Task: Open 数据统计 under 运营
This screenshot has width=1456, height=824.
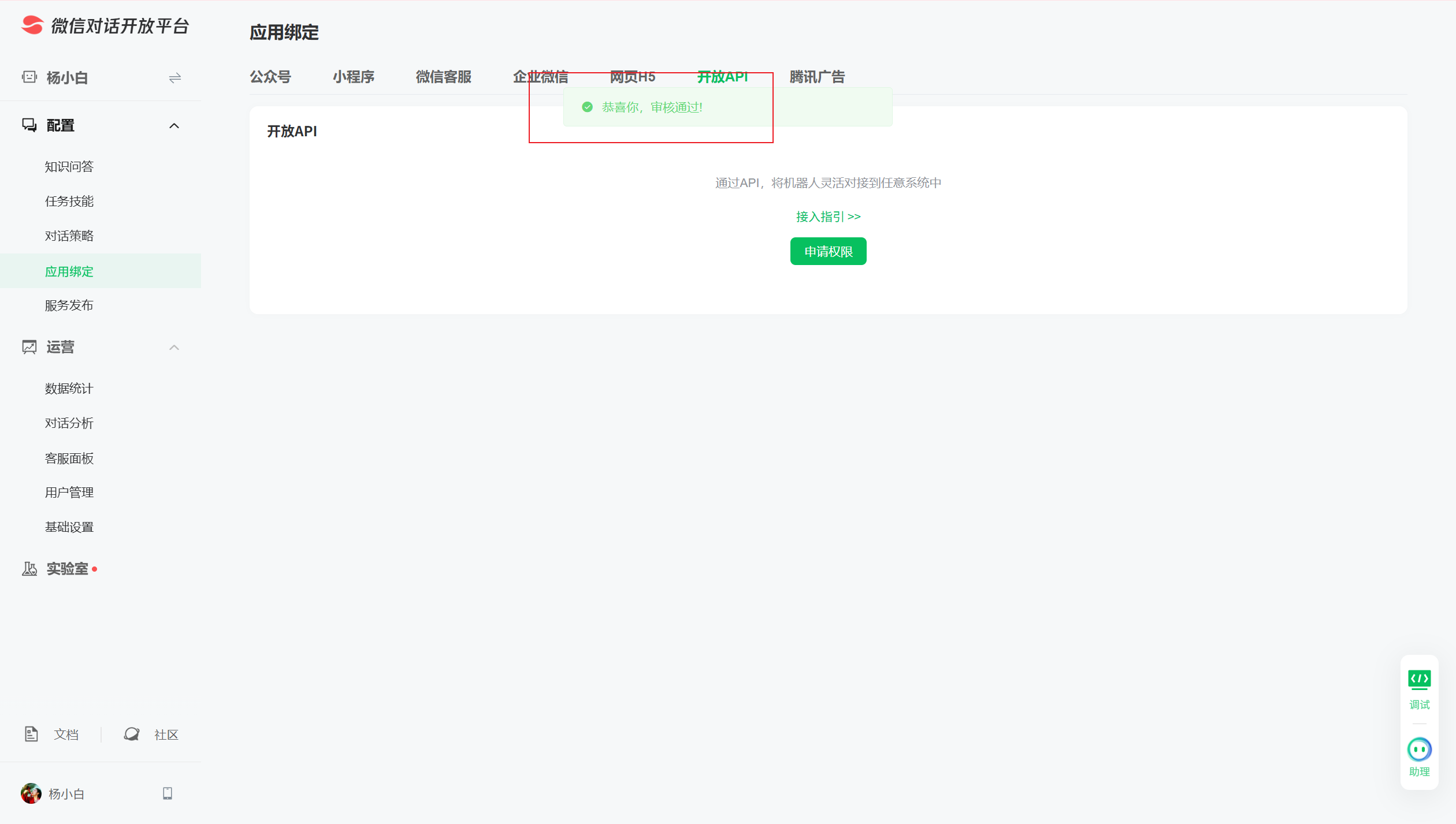Action: [69, 389]
